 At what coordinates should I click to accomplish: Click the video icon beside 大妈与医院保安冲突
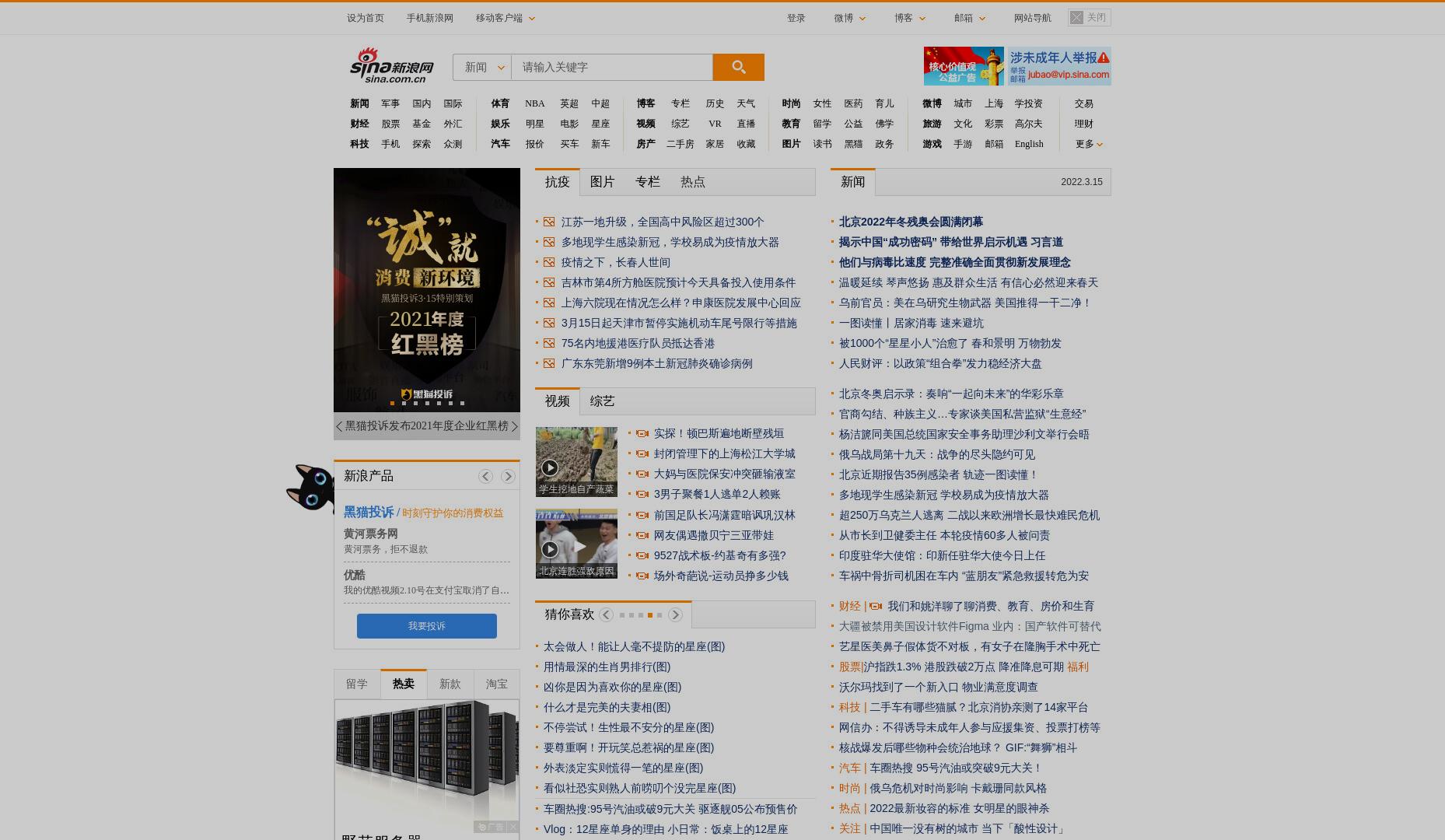point(642,474)
